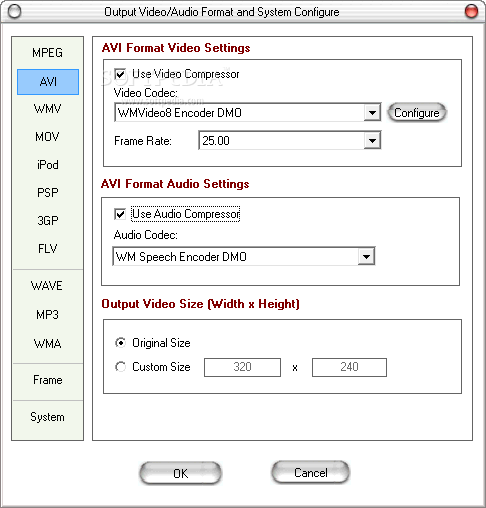Open the WAVE audio tab
This screenshot has height=508, width=486.
click(47, 286)
